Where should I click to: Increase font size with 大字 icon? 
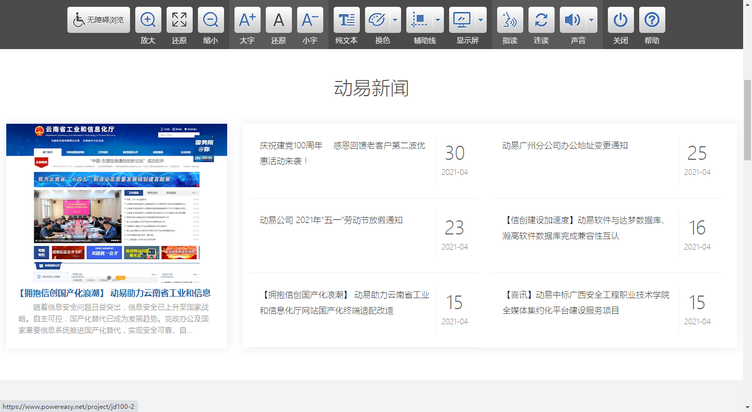[x=247, y=20]
